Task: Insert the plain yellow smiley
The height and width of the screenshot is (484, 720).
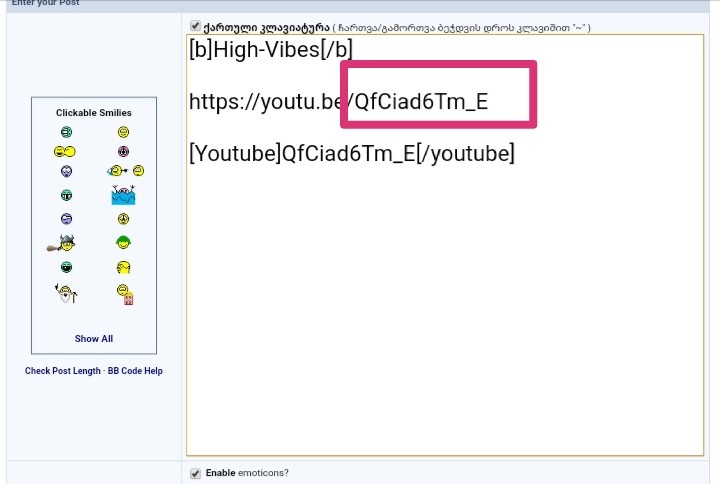Action: [123, 132]
